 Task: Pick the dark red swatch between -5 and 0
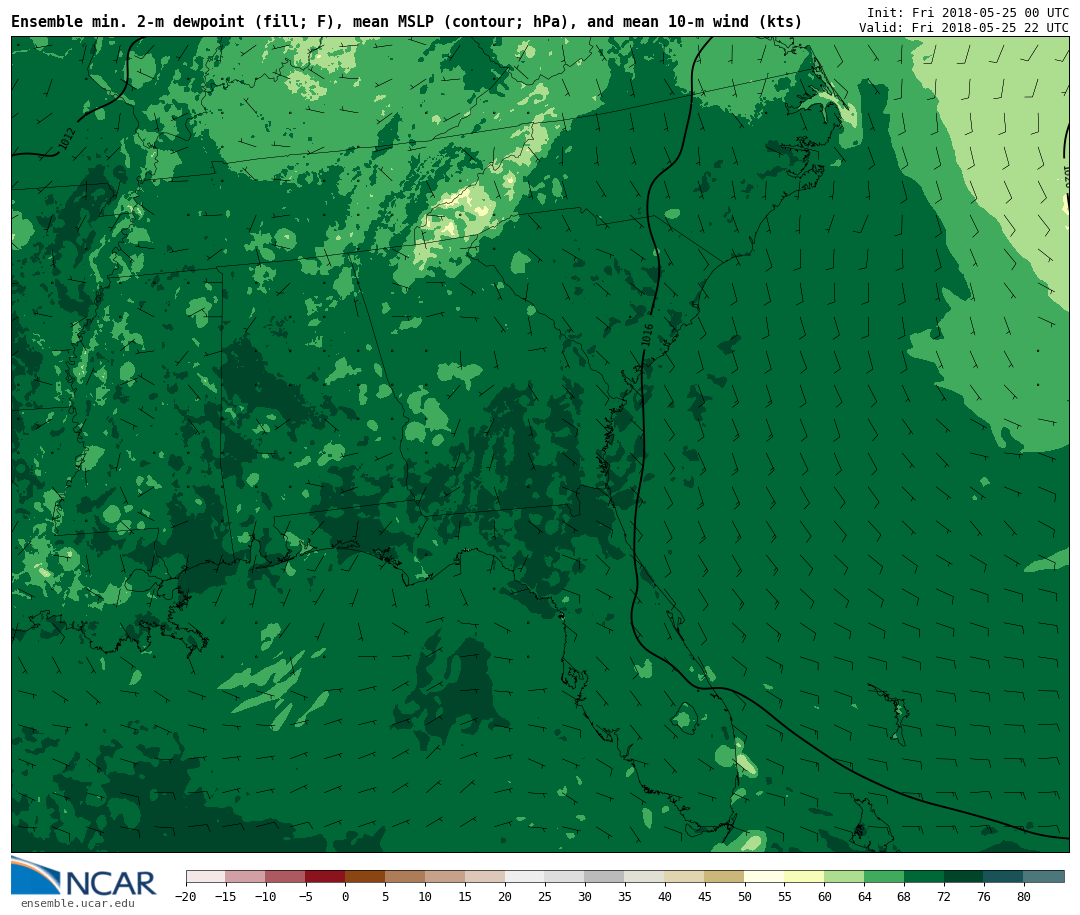point(325,877)
